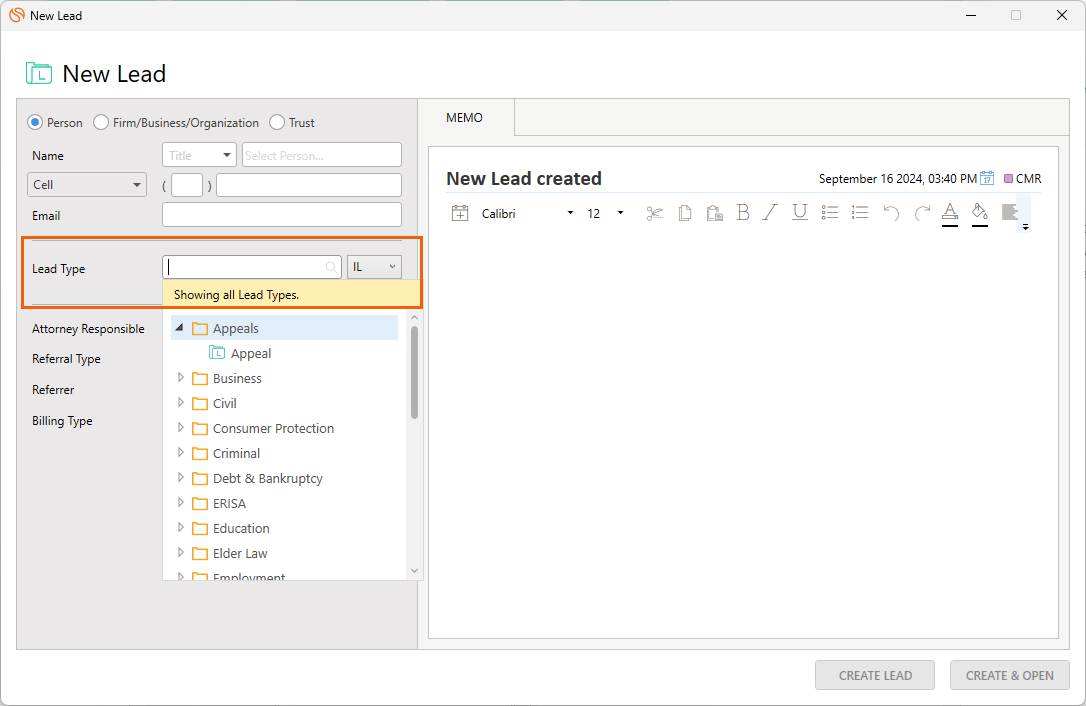The height and width of the screenshot is (706, 1086).
Task: Collapse the Appeals folder
Action: (x=179, y=328)
